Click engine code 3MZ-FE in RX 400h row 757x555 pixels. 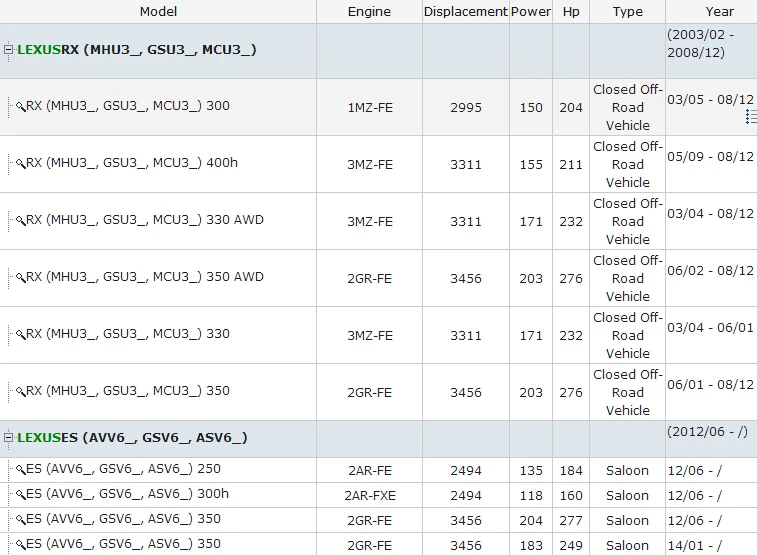click(x=370, y=165)
